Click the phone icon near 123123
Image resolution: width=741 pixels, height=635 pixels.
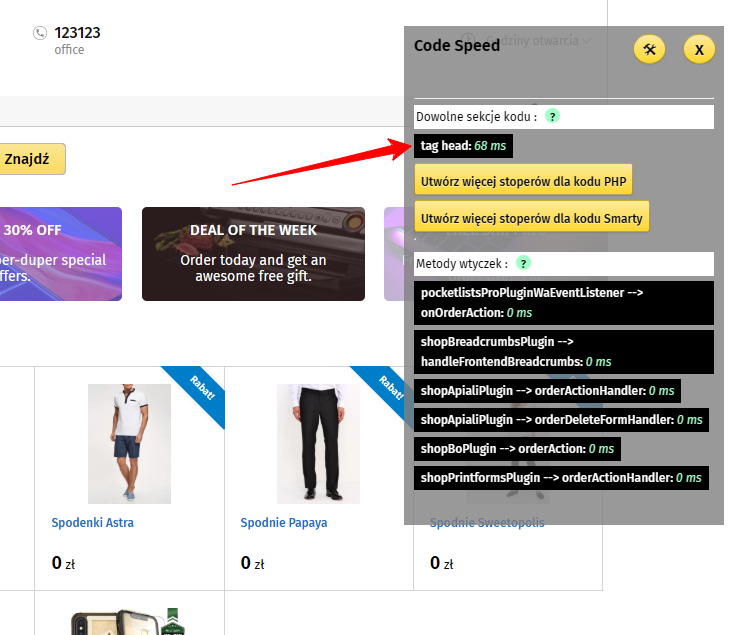pos(40,33)
